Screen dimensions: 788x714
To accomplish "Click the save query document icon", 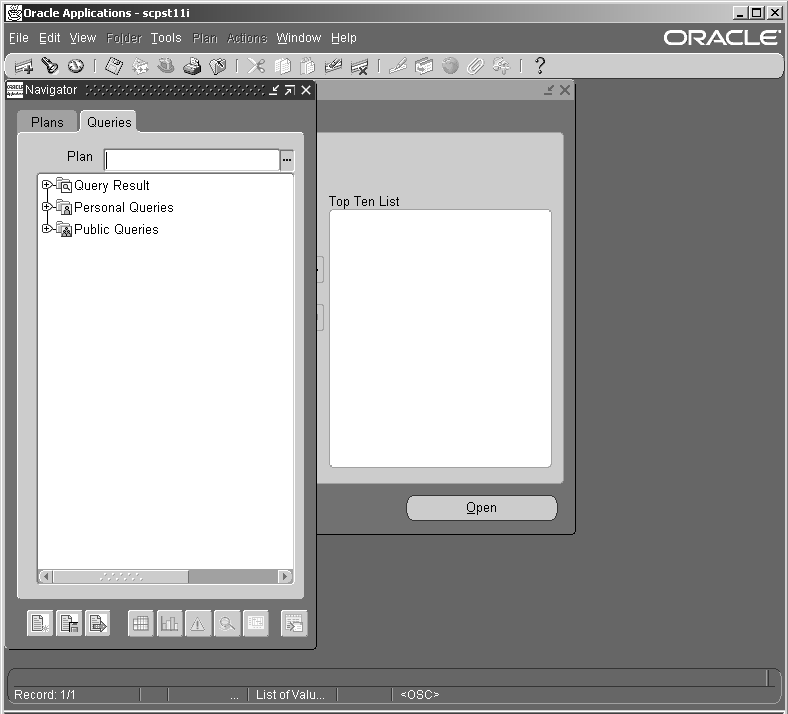I will click(x=69, y=624).
